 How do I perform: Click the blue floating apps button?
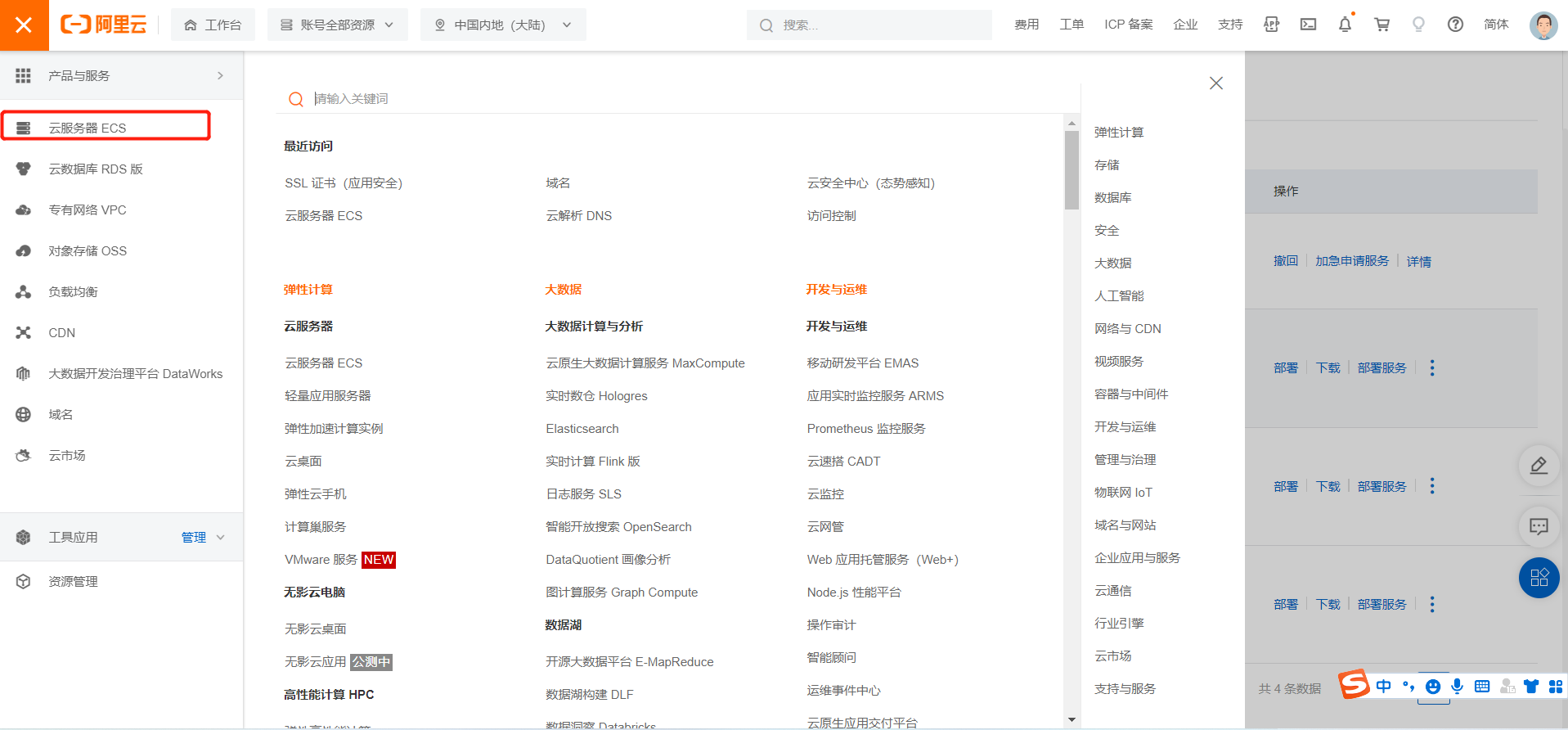pos(1539,577)
